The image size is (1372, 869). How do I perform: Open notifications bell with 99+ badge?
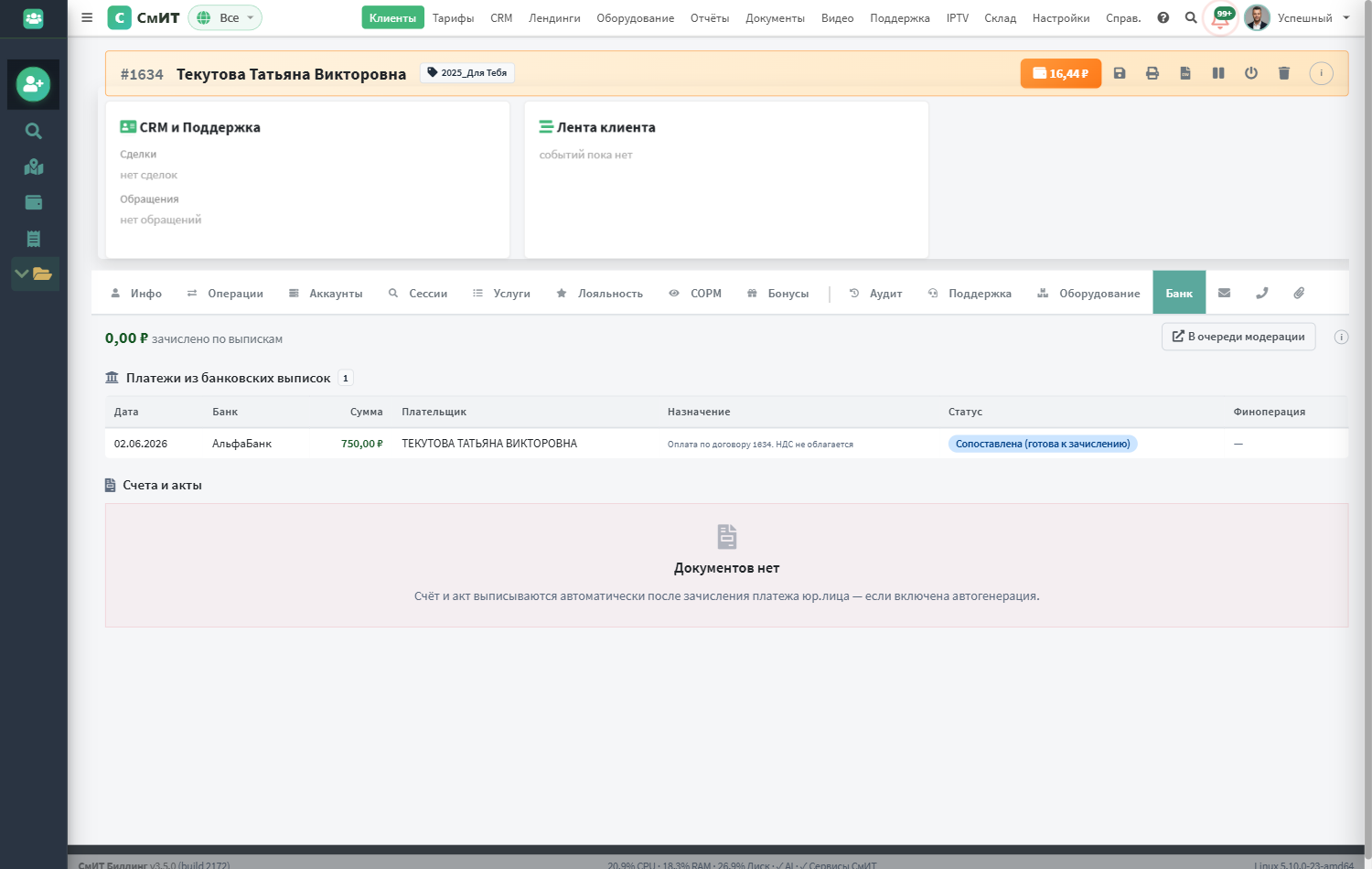tap(1221, 18)
